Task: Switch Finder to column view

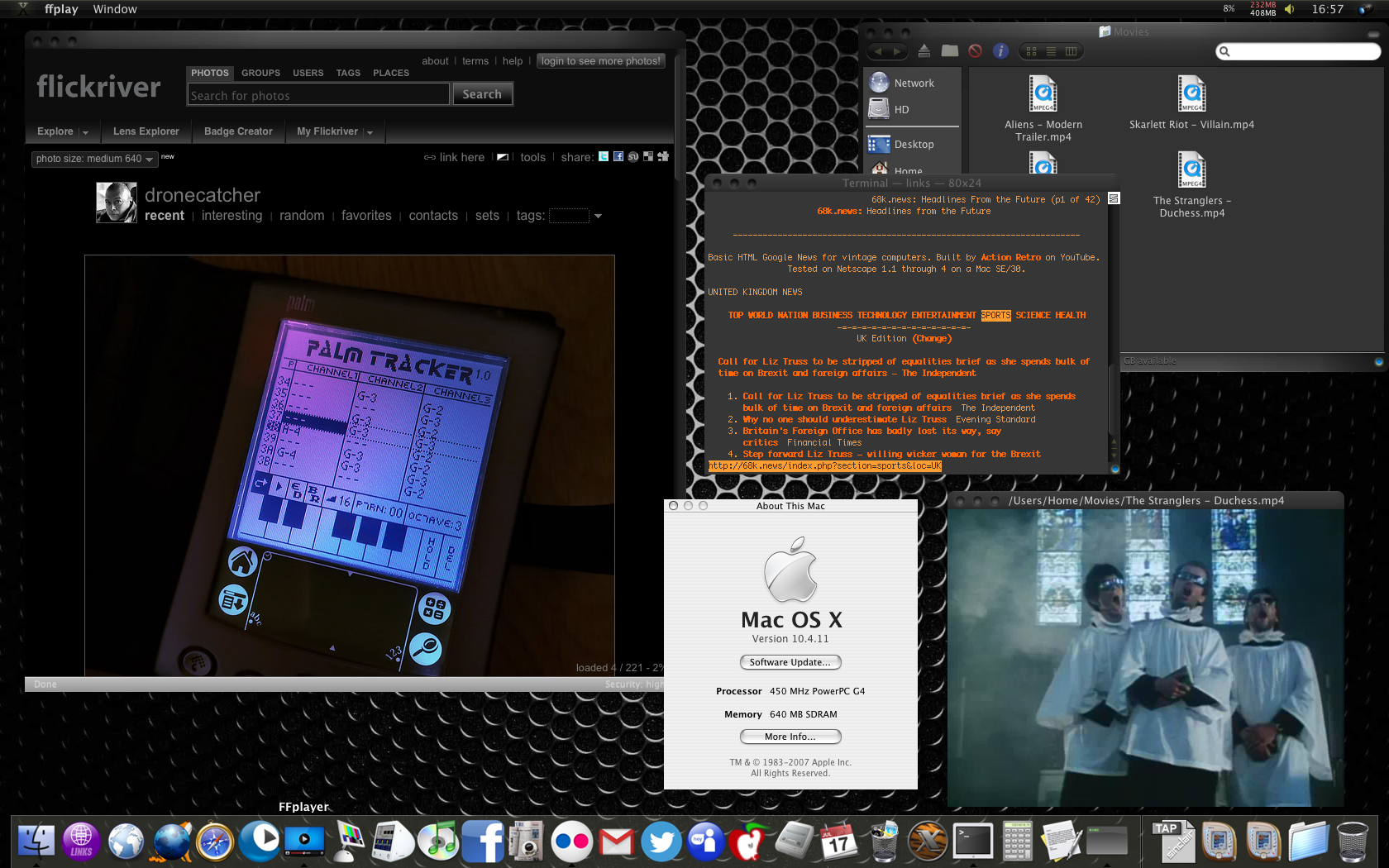Action: tap(1071, 51)
